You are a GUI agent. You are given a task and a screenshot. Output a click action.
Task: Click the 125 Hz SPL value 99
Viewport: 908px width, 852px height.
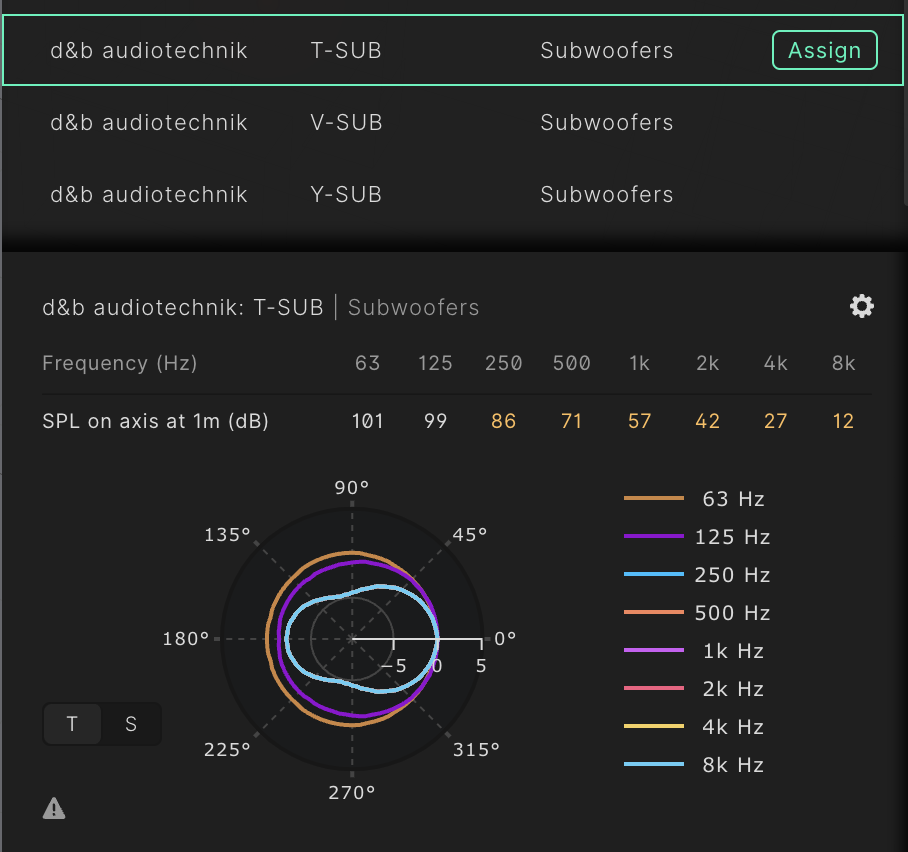pyautogui.click(x=435, y=421)
